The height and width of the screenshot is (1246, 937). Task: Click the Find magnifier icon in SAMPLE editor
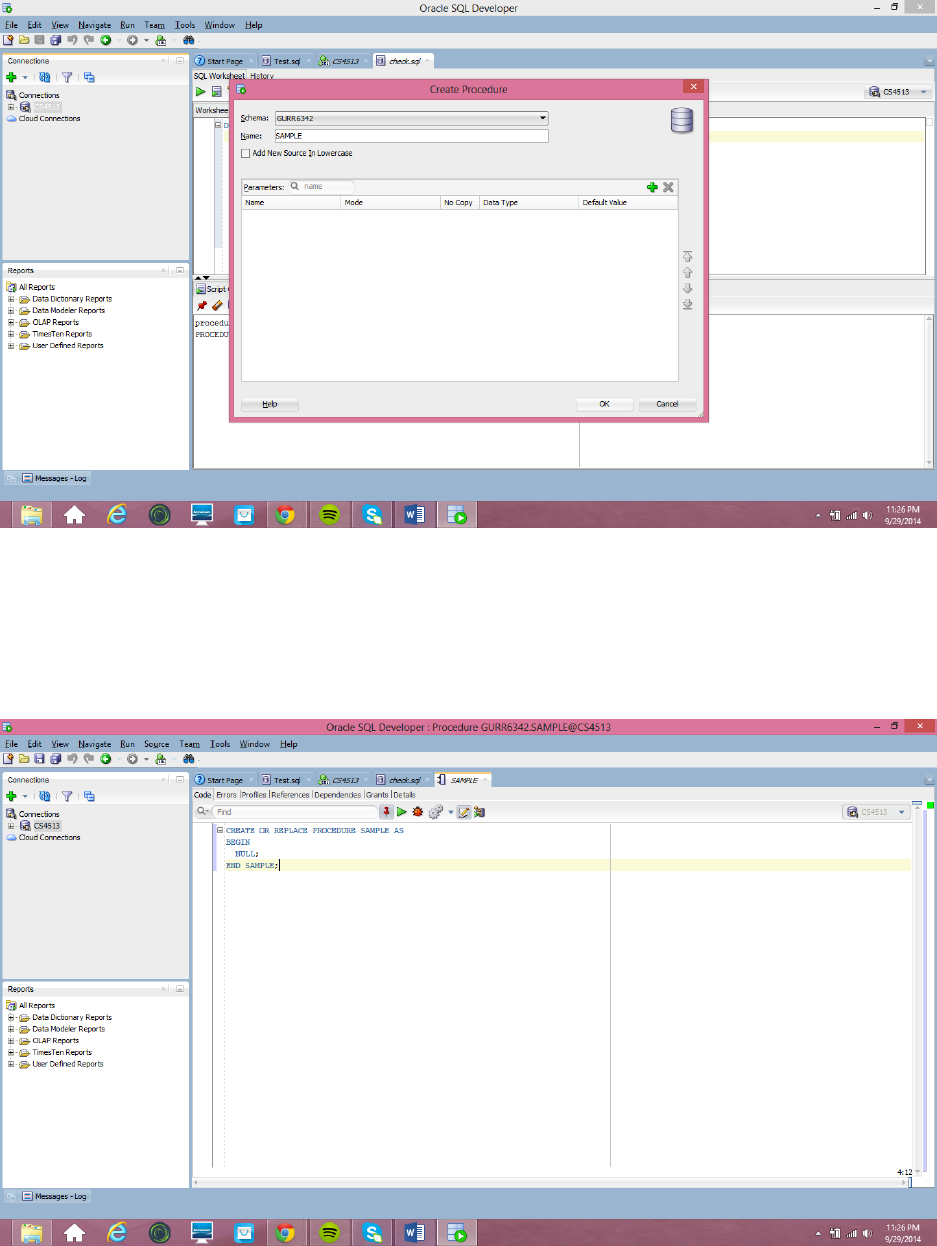202,812
